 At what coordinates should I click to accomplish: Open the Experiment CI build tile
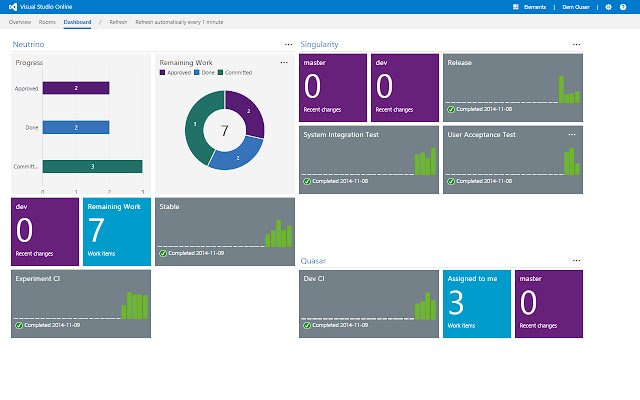tap(81, 304)
